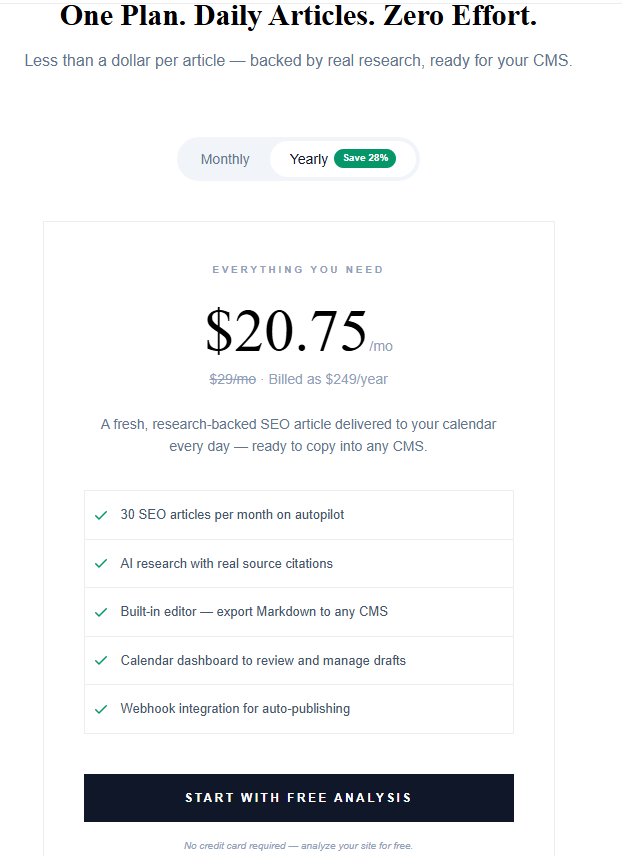The image size is (622, 856).
Task: Click the One Plan Daily Articles heading
Action: tap(298, 16)
